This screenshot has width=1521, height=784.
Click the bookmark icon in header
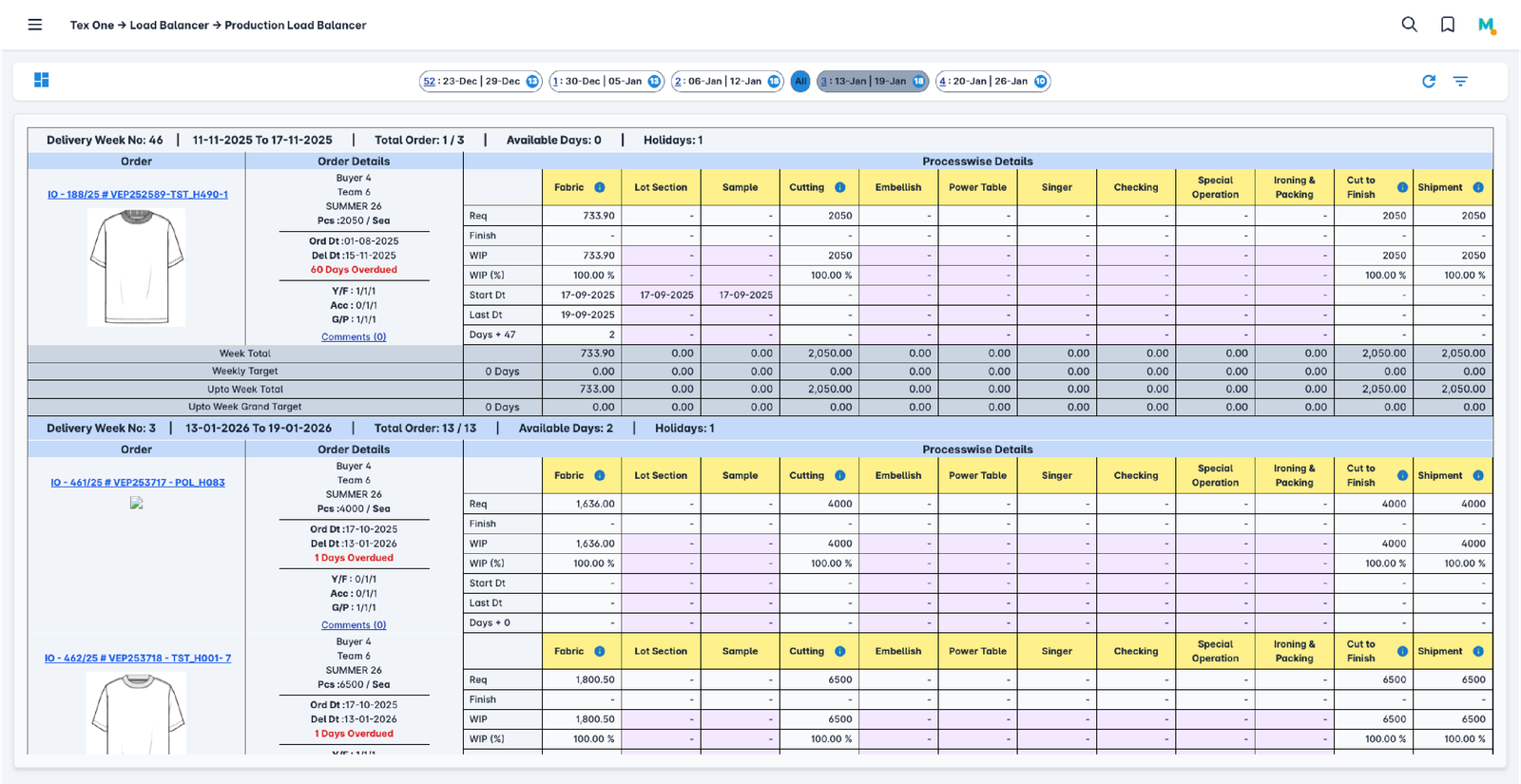1447,25
